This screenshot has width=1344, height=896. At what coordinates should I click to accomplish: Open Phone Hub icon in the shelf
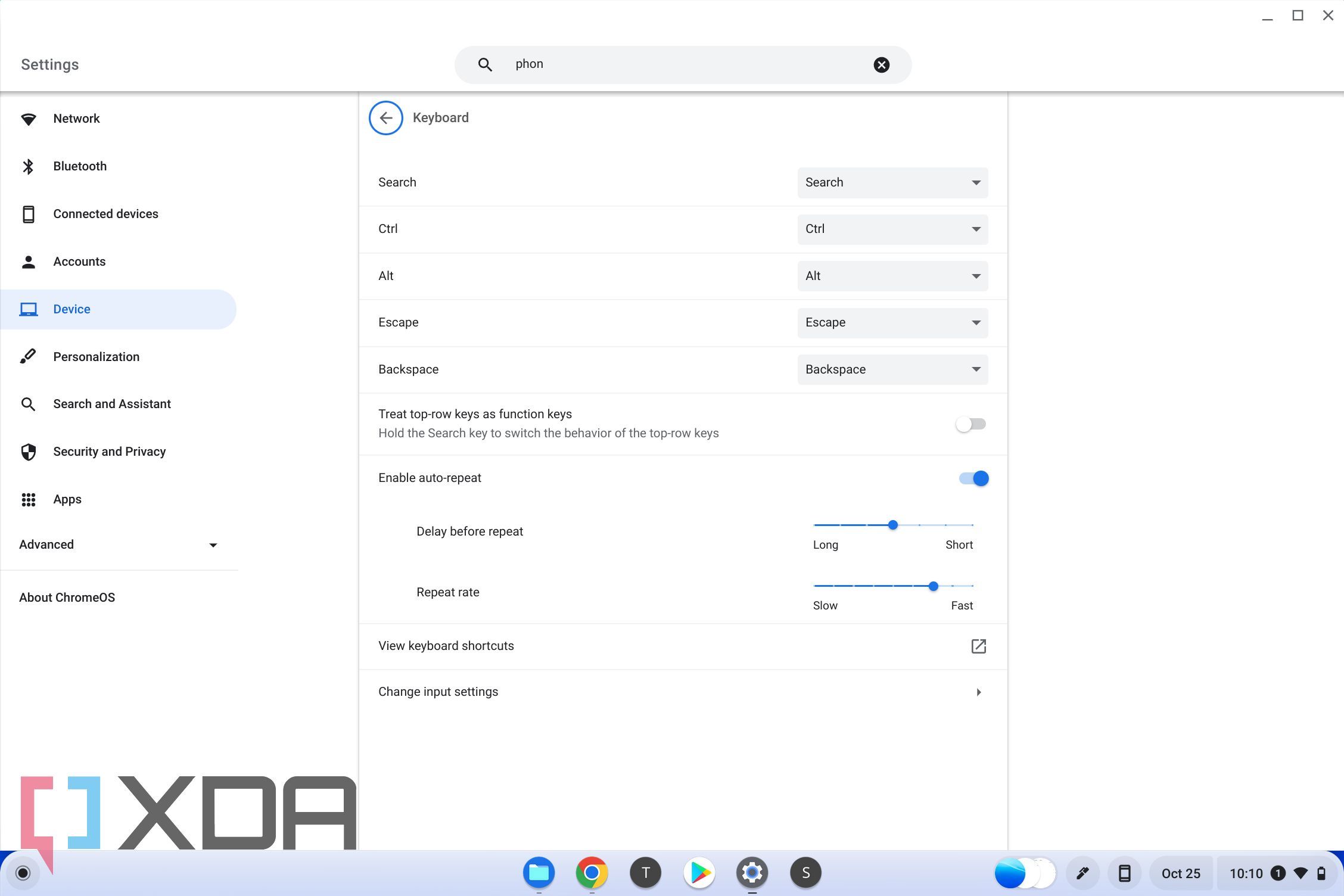(x=1124, y=873)
